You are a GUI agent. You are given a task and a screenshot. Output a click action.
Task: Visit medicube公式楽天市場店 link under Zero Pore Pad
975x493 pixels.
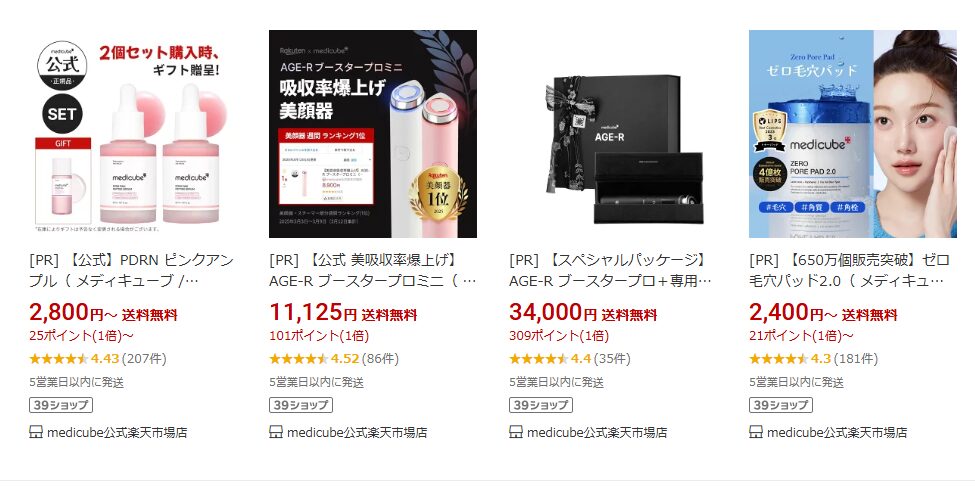pos(837,432)
